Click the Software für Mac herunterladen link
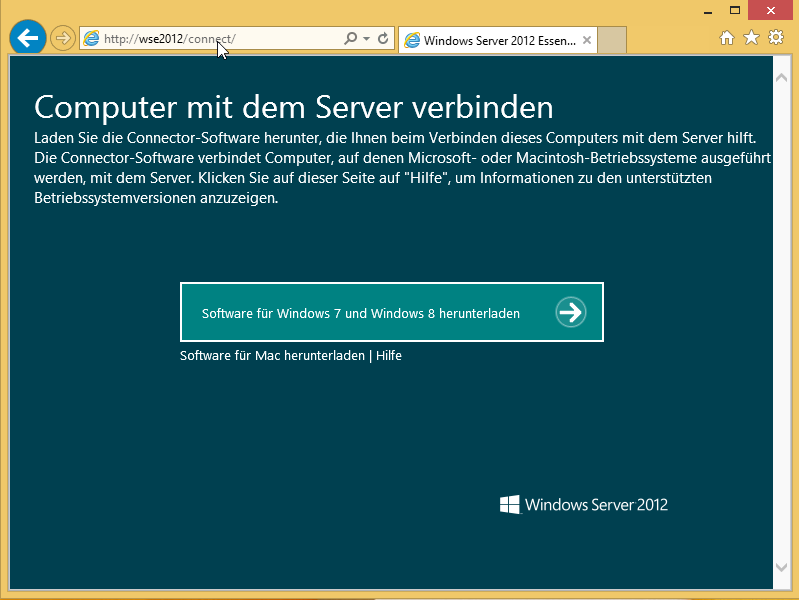 (x=272, y=355)
